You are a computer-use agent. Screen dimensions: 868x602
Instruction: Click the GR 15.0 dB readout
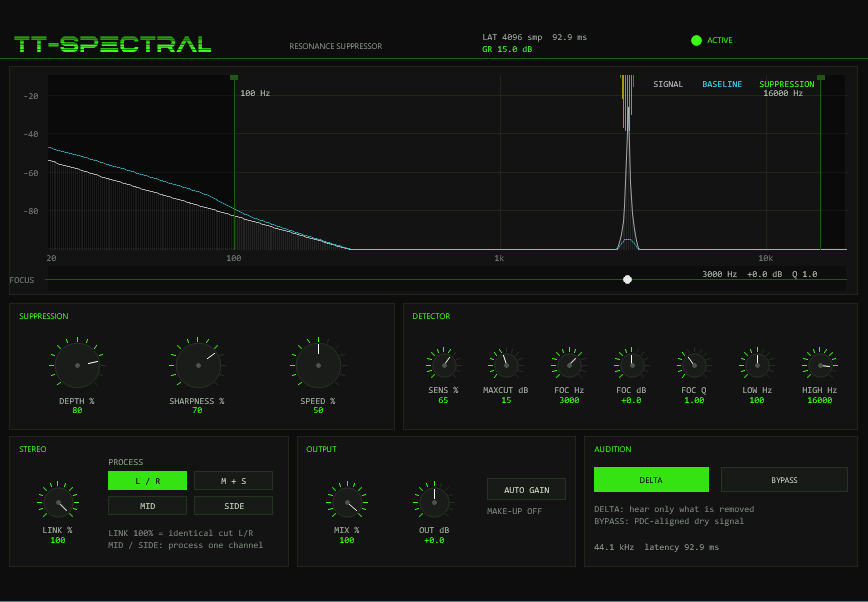[507, 49]
